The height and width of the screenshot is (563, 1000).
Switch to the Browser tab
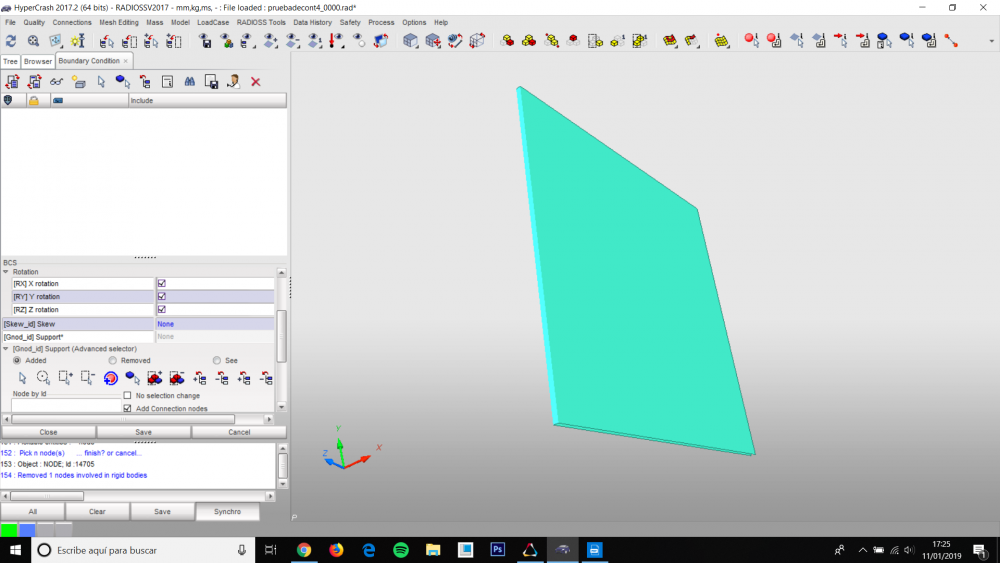38,61
